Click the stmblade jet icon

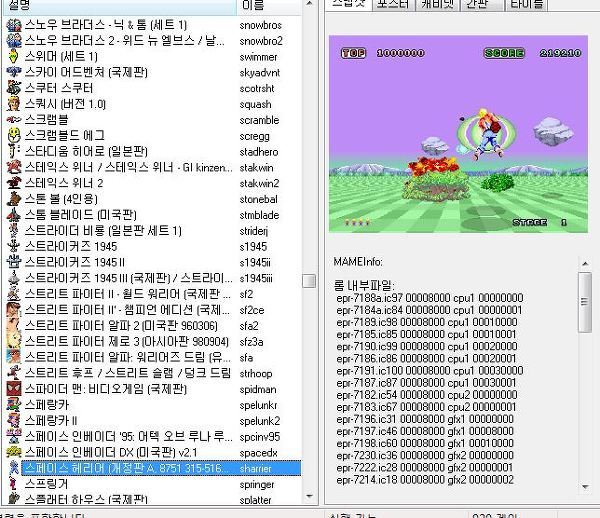(14, 215)
